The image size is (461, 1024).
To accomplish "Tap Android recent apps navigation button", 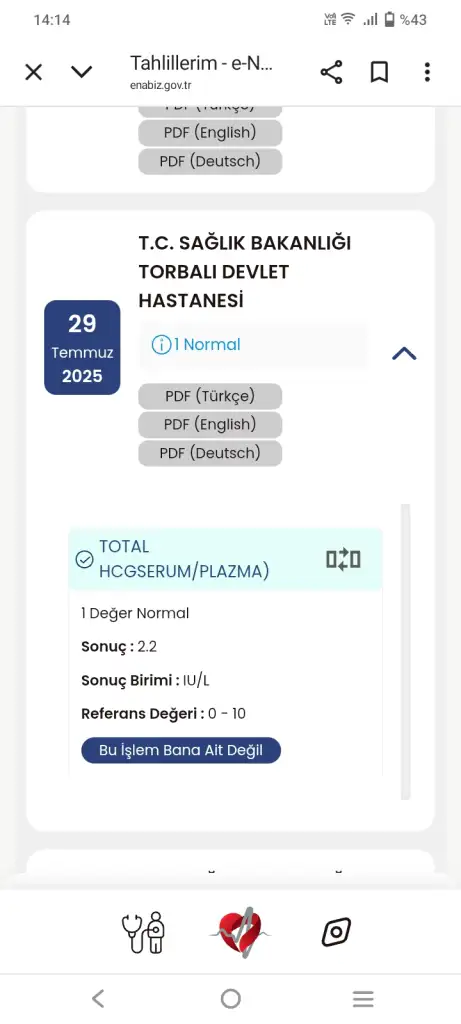I will point(363,999).
